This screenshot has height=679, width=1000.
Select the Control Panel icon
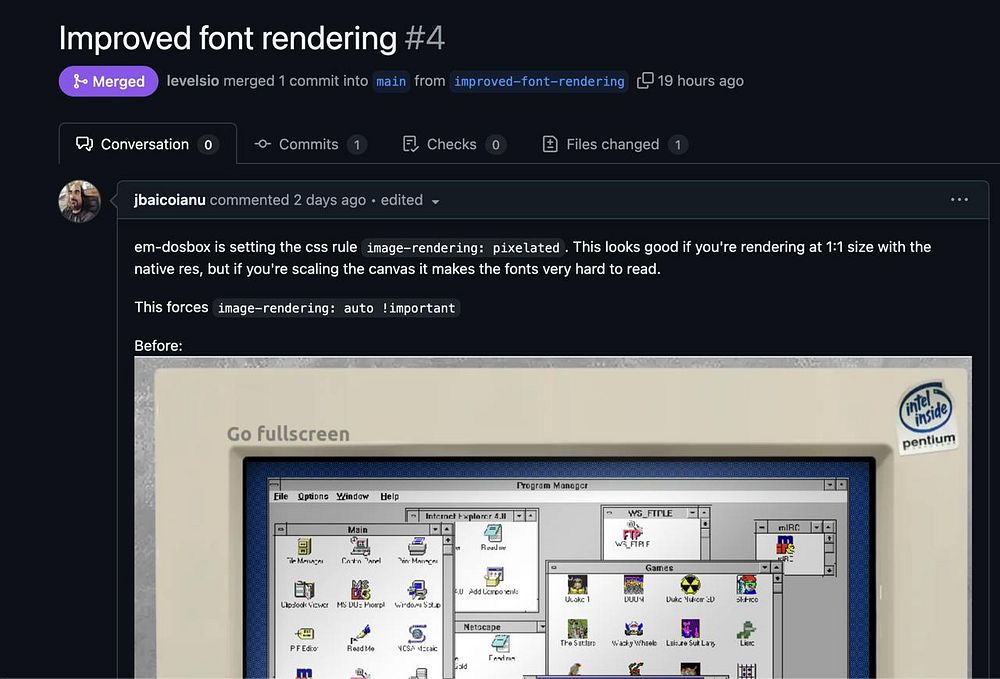[361, 551]
